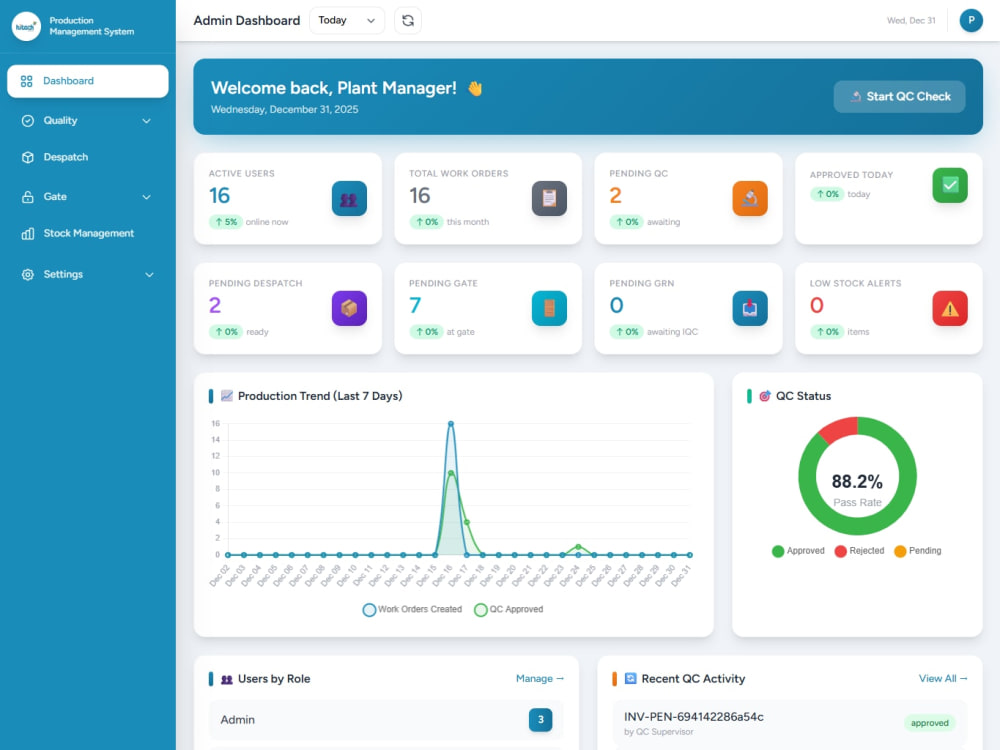1000x750 pixels.
Task: Click the Active Users 5% badge
Action: [x=225, y=222]
